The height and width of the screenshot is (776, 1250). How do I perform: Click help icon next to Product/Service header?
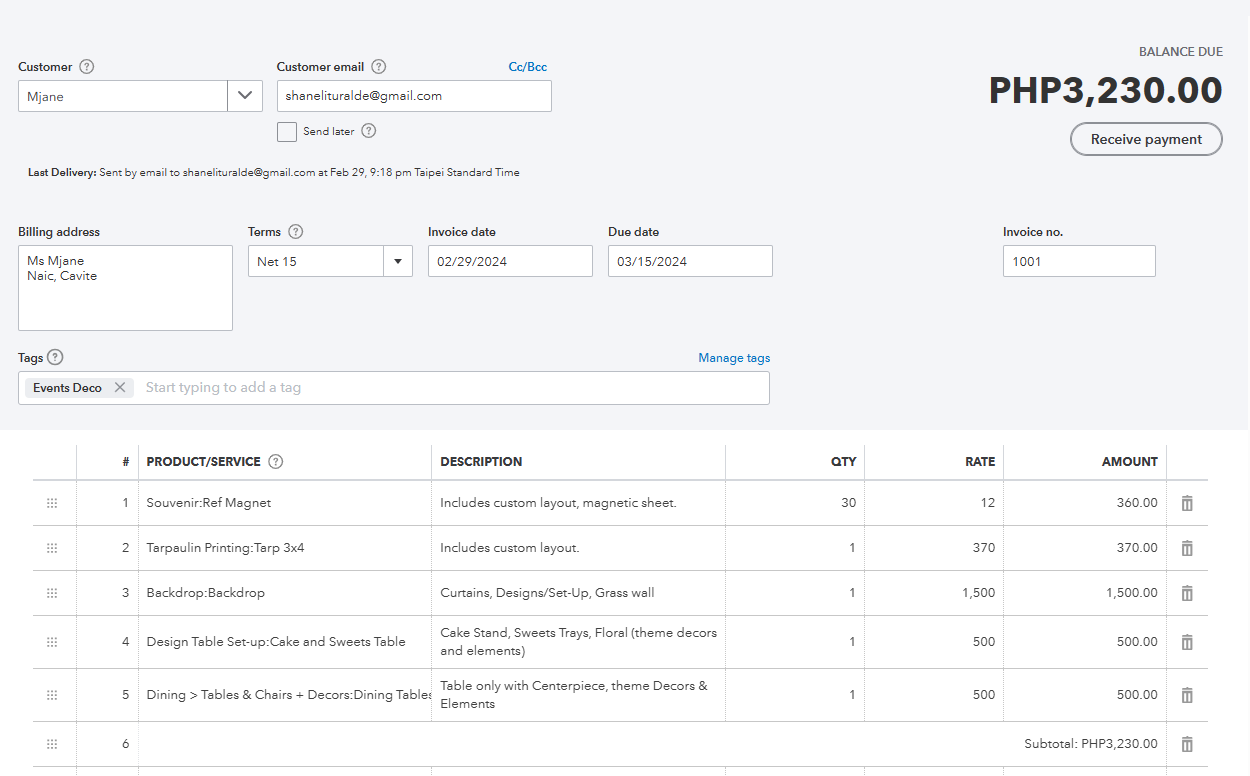[x=276, y=462]
